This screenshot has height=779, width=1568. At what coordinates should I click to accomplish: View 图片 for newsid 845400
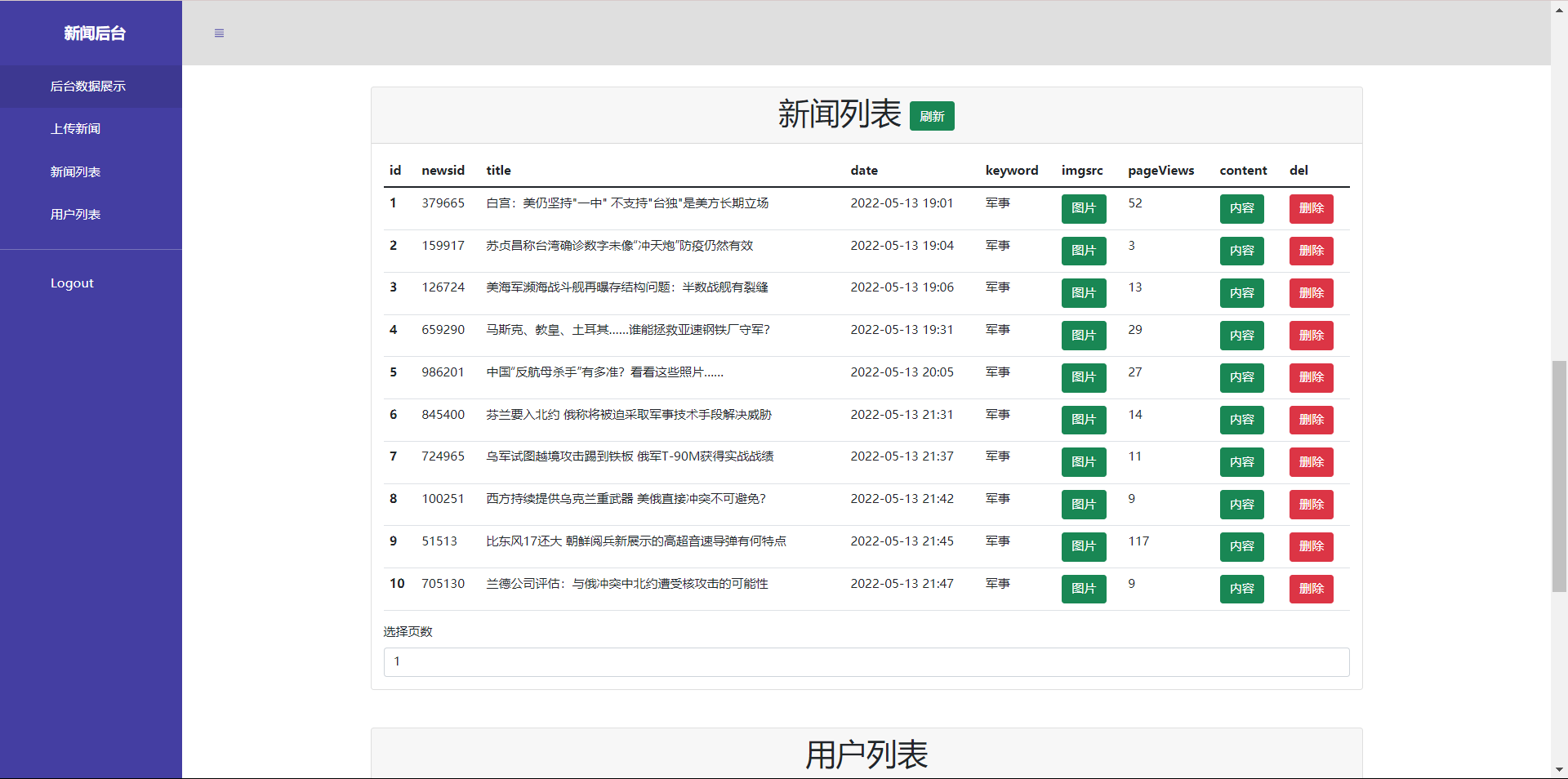tap(1084, 420)
